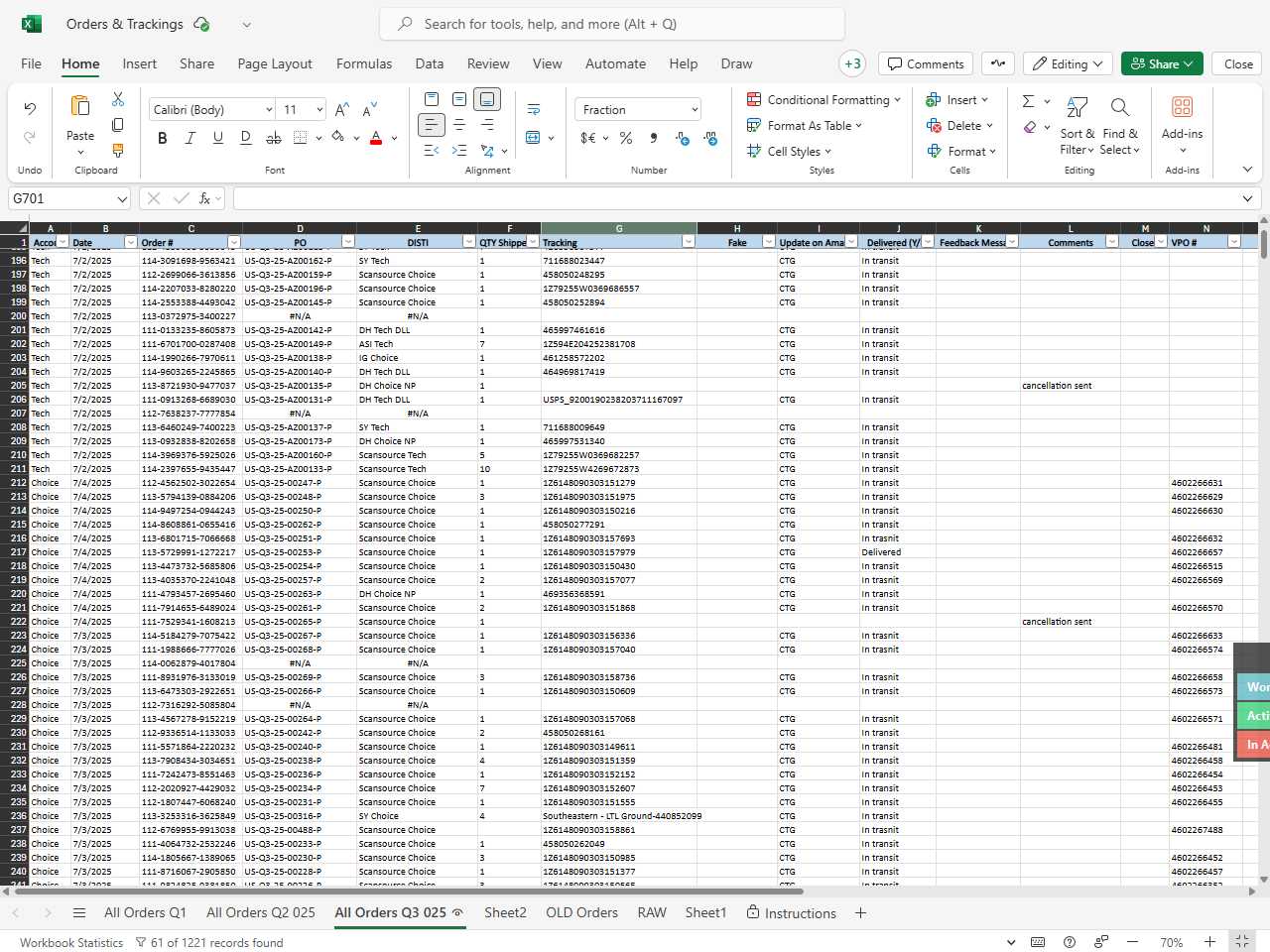Apply Comma Style number format icon
Screen dimensions: 1270x952
[x=653, y=138]
